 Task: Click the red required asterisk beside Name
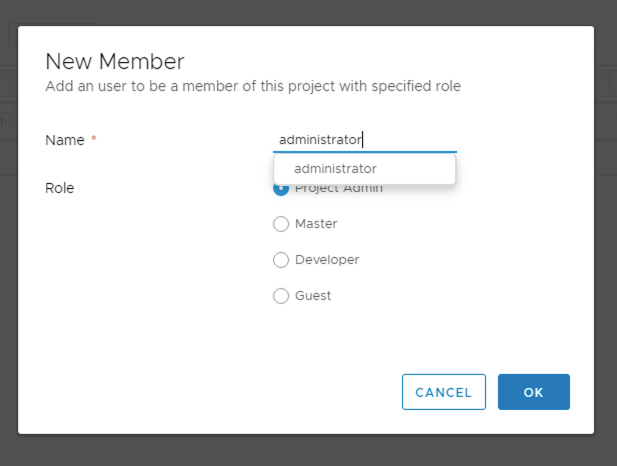tap(94, 140)
